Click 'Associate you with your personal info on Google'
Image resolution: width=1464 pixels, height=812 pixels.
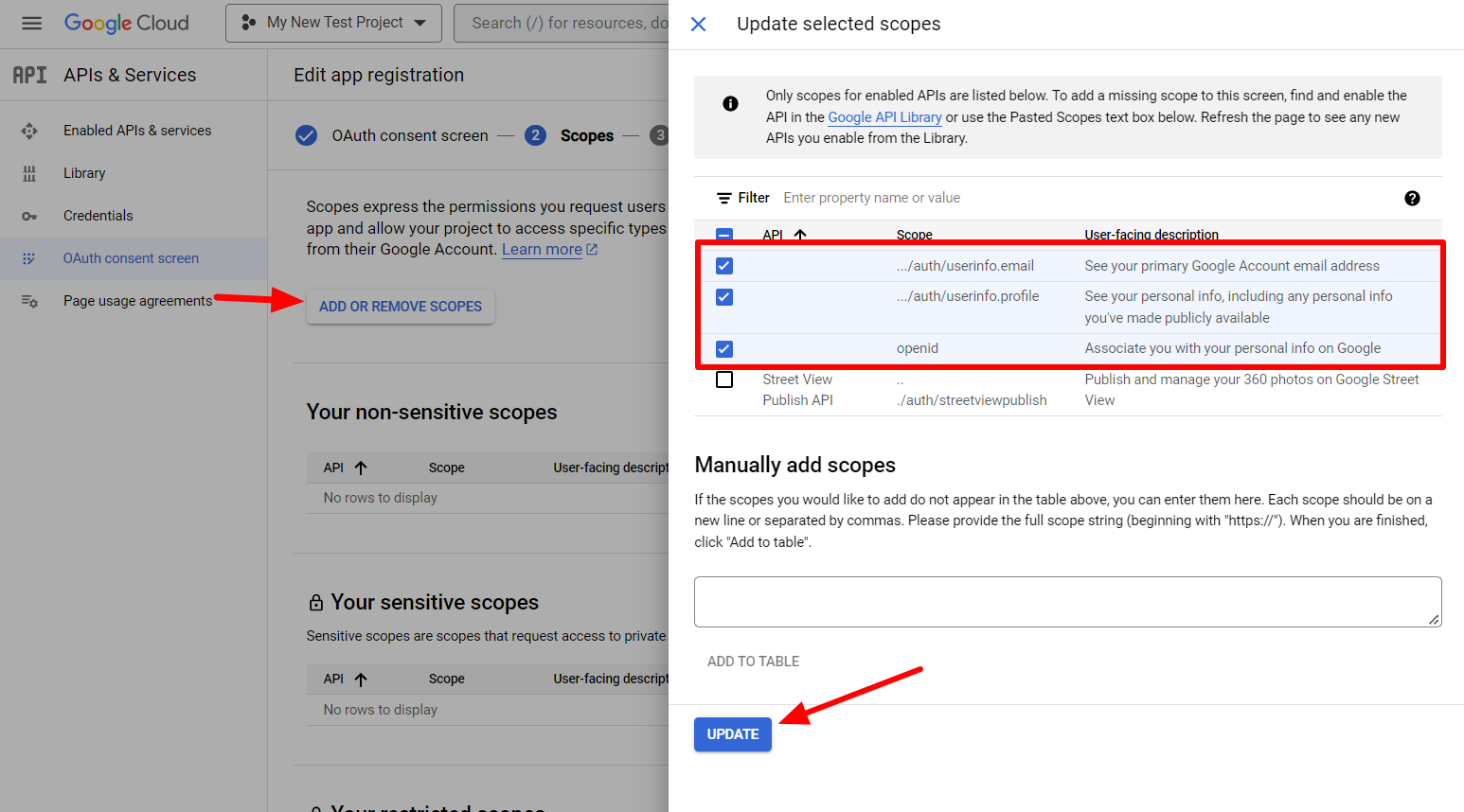click(1233, 348)
